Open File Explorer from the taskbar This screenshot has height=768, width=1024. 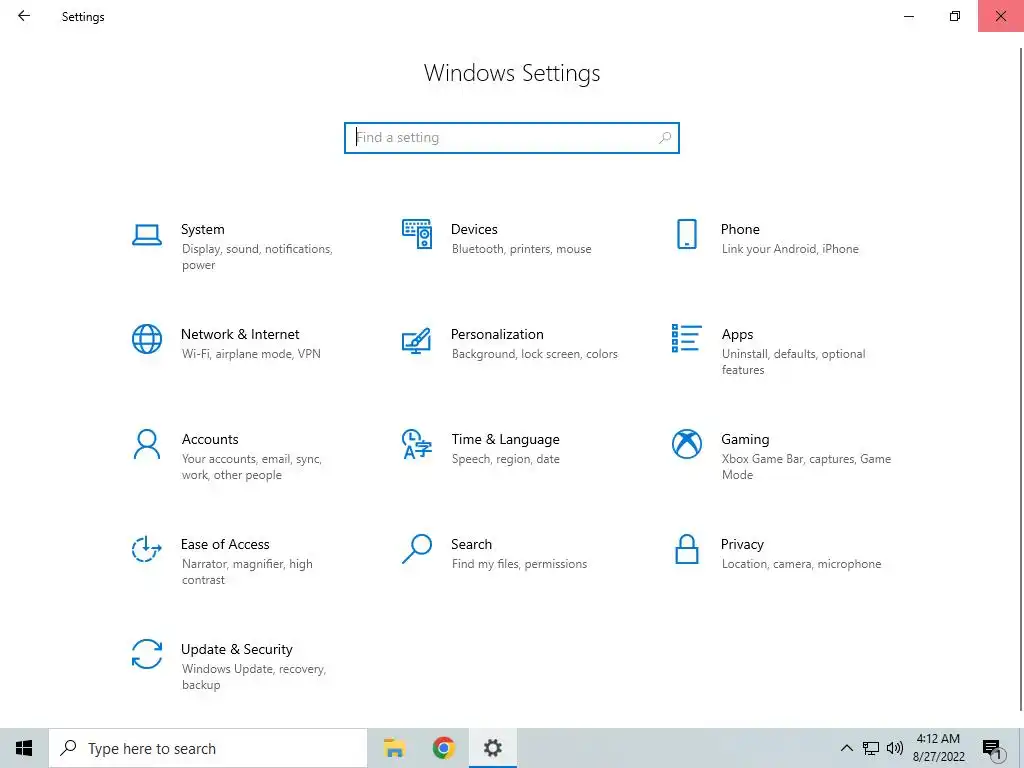pos(394,748)
